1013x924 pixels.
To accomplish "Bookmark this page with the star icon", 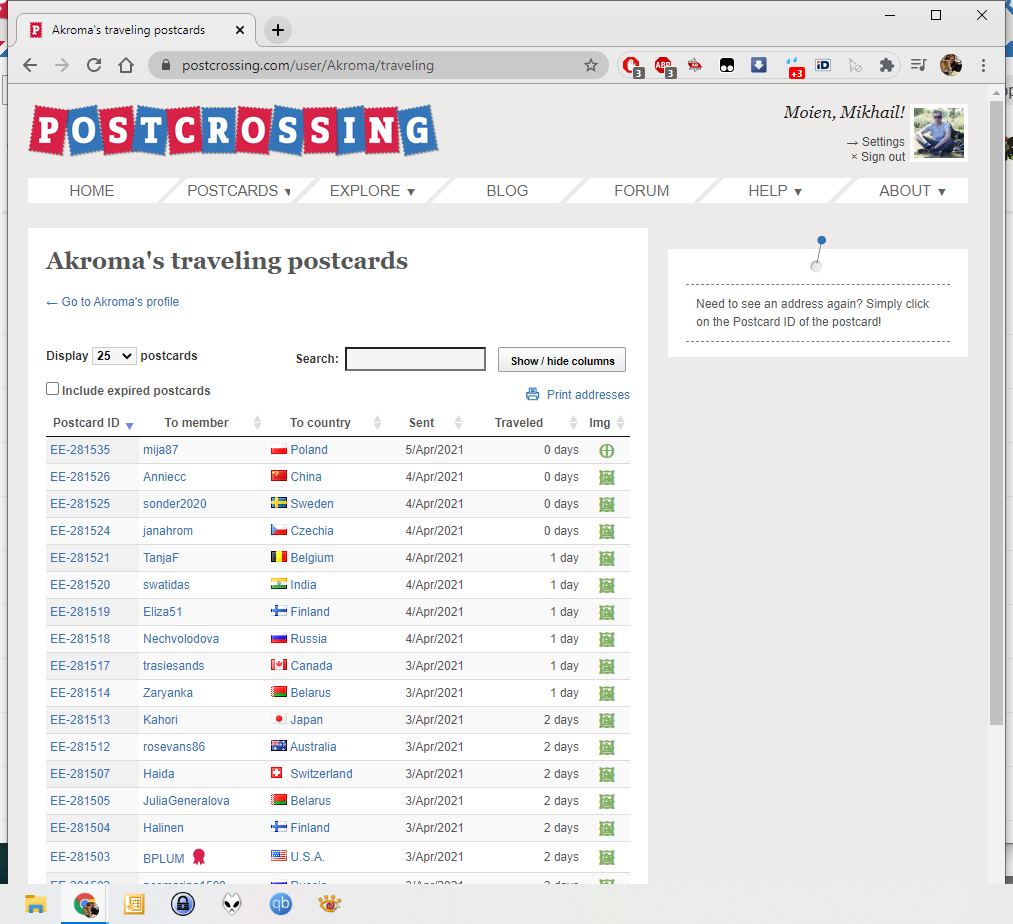I will [590, 65].
